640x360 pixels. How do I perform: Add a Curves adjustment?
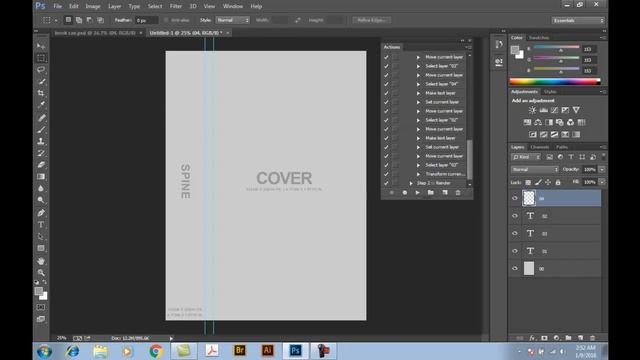554,110
